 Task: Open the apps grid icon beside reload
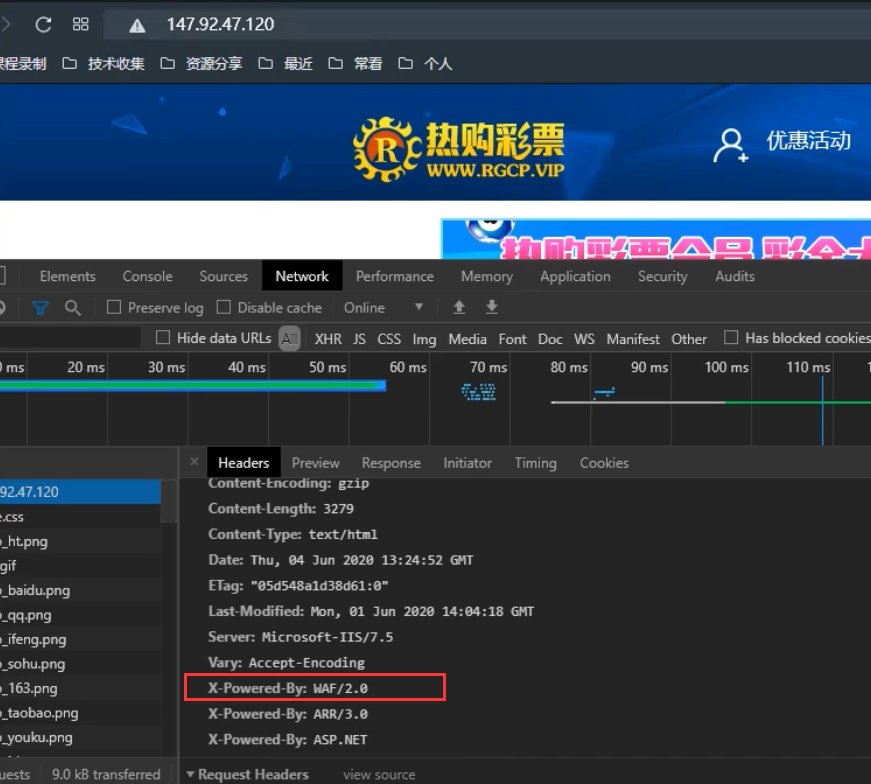click(x=81, y=24)
